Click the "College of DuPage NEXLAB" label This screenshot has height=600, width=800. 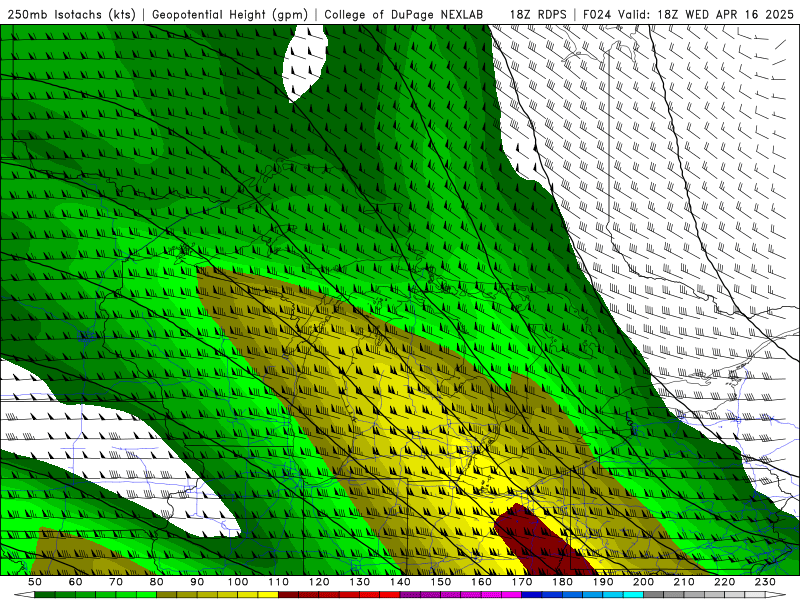(x=404, y=15)
